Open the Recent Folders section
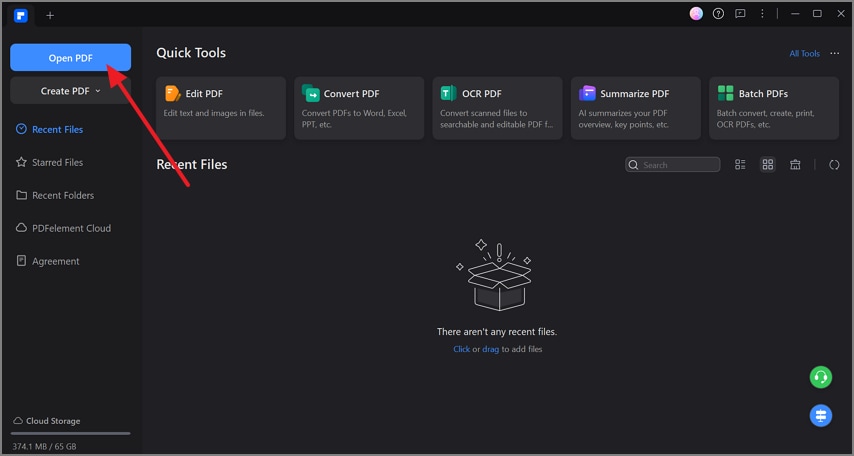Viewport: 854px width, 456px height. (x=63, y=195)
